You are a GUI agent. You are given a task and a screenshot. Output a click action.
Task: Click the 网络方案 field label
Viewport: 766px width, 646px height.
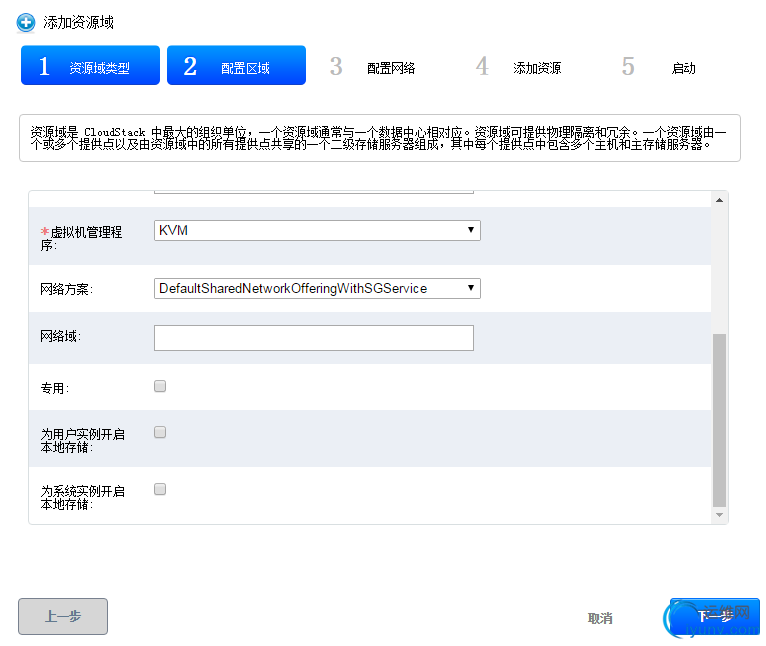(66, 289)
